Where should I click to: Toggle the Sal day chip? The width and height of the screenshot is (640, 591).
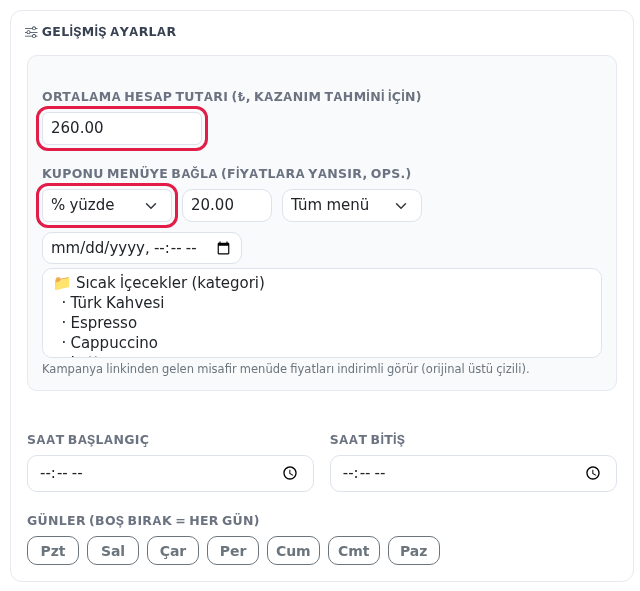coord(113,551)
